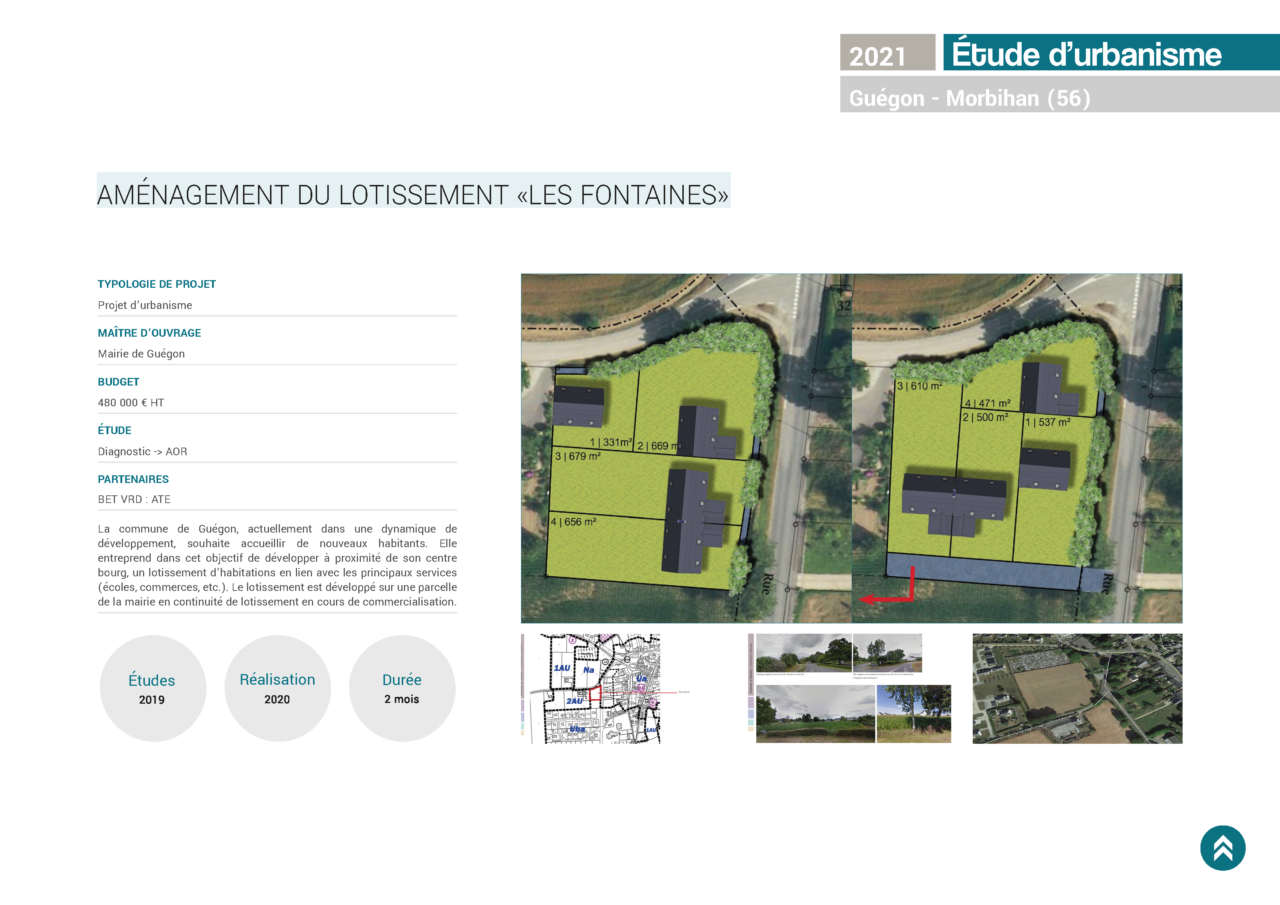Click the project description paragraph
The width and height of the screenshot is (1280, 905).
coord(277,565)
